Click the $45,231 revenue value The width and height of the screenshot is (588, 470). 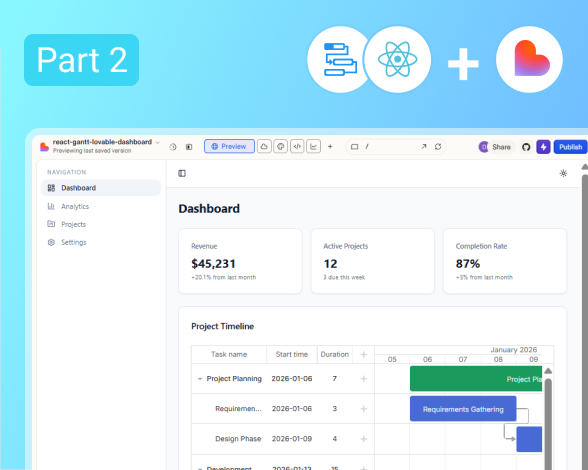coord(213,264)
